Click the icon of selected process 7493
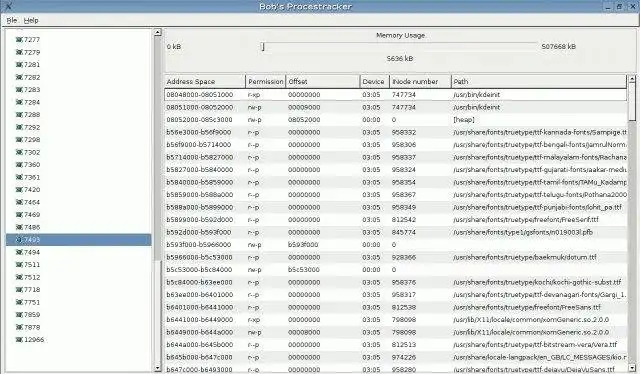 [19, 240]
